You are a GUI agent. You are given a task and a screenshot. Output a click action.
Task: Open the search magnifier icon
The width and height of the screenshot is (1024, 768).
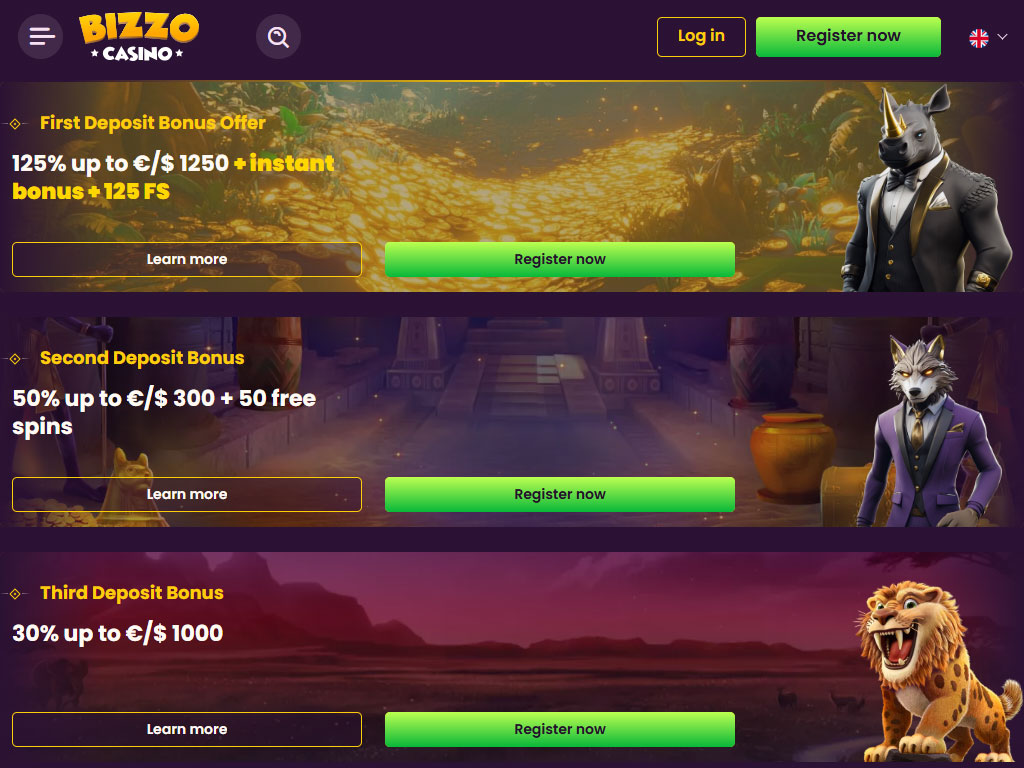coord(278,37)
